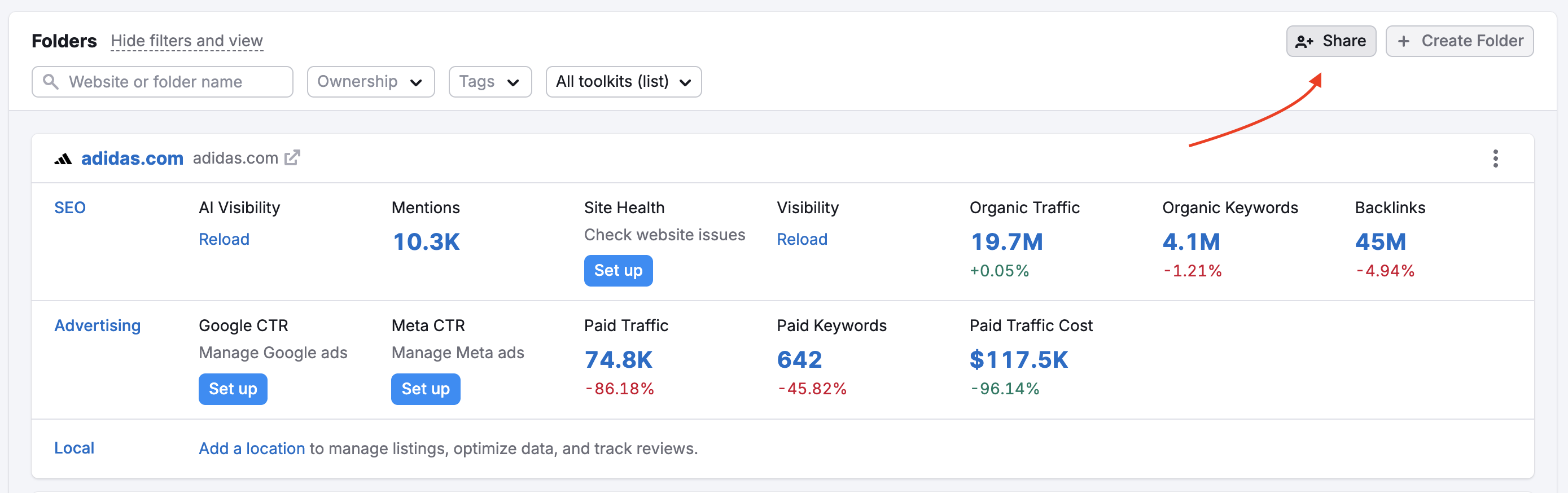Open the Tags filter dropdown
The width and height of the screenshot is (1568, 493).
(489, 82)
